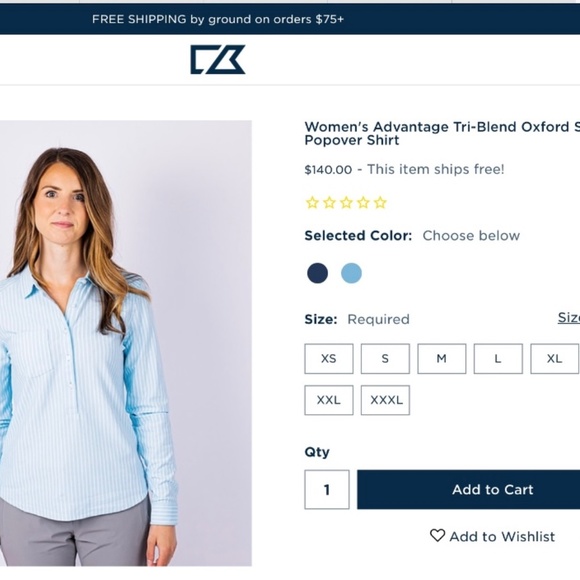Choose size M
The image size is (580, 580).
pyautogui.click(x=442, y=358)
